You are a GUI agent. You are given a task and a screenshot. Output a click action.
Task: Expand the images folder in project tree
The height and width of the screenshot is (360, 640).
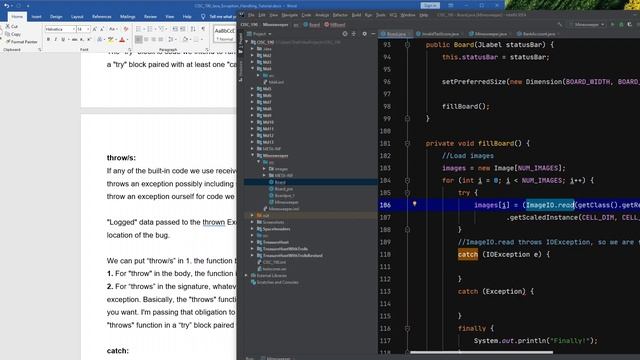pyautogui.click(x=264, y=169)
